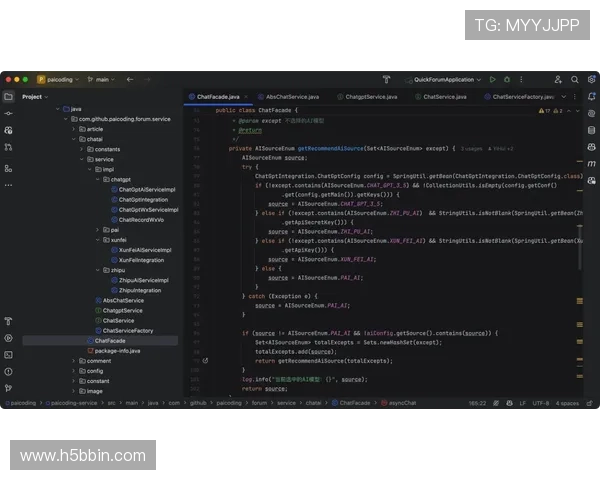Image resolution: width=600 pixels, height=480 pixels.
Task: Open the main branch dropdown
Action: 102,79
